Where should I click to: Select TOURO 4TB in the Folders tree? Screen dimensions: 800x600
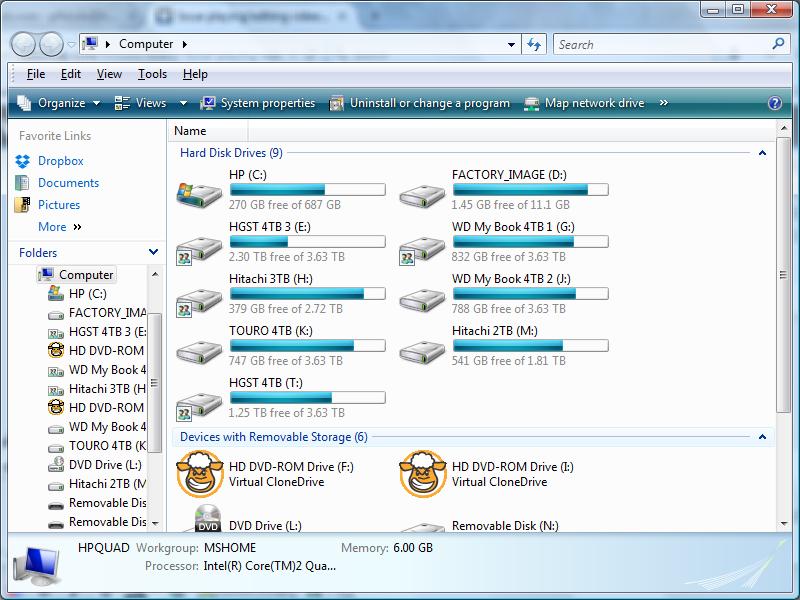pos(97,446)
